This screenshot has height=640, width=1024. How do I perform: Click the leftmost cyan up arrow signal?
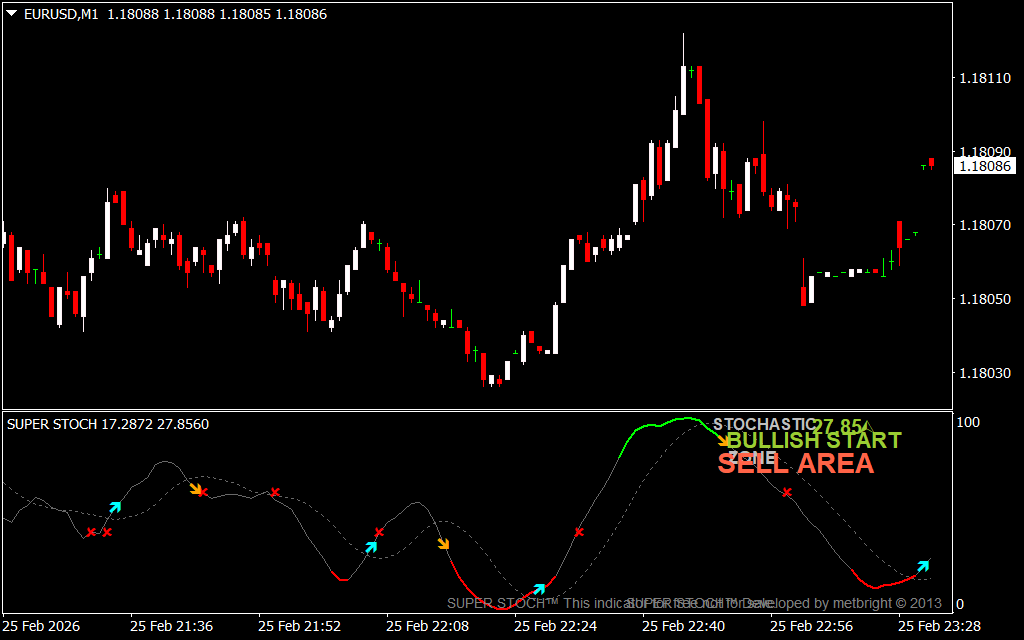pos(115,507)
